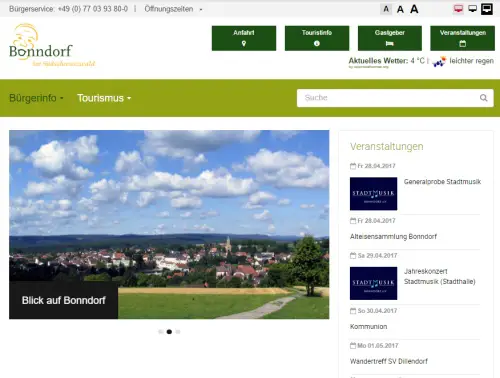500x378 pixels.
Task: Open Generalprobe Stadtmusik event link
Action: pos(442,182)
